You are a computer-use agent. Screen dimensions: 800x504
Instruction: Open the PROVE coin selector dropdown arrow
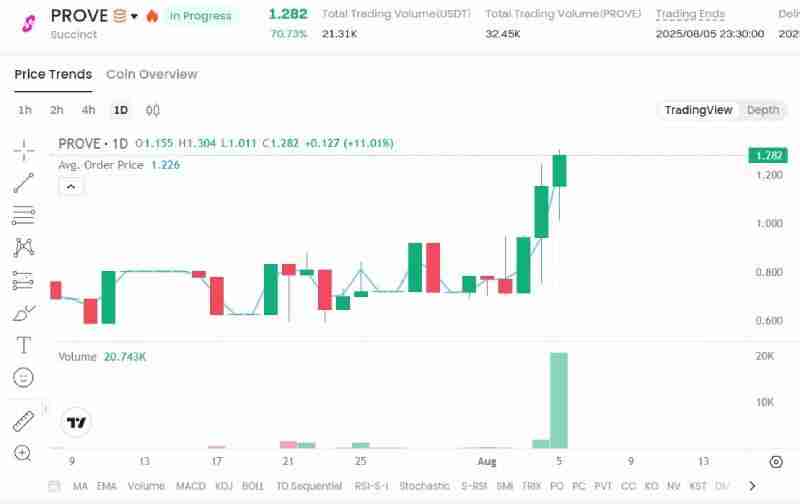tap(134, 16)
